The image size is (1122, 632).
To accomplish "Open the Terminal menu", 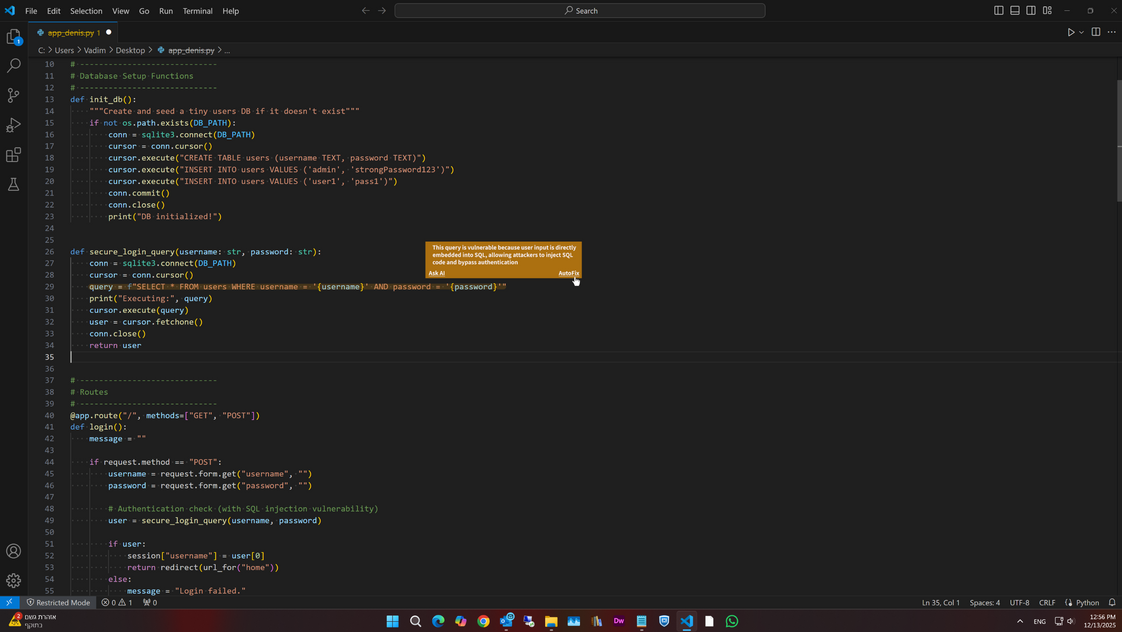I will [197, 11].
